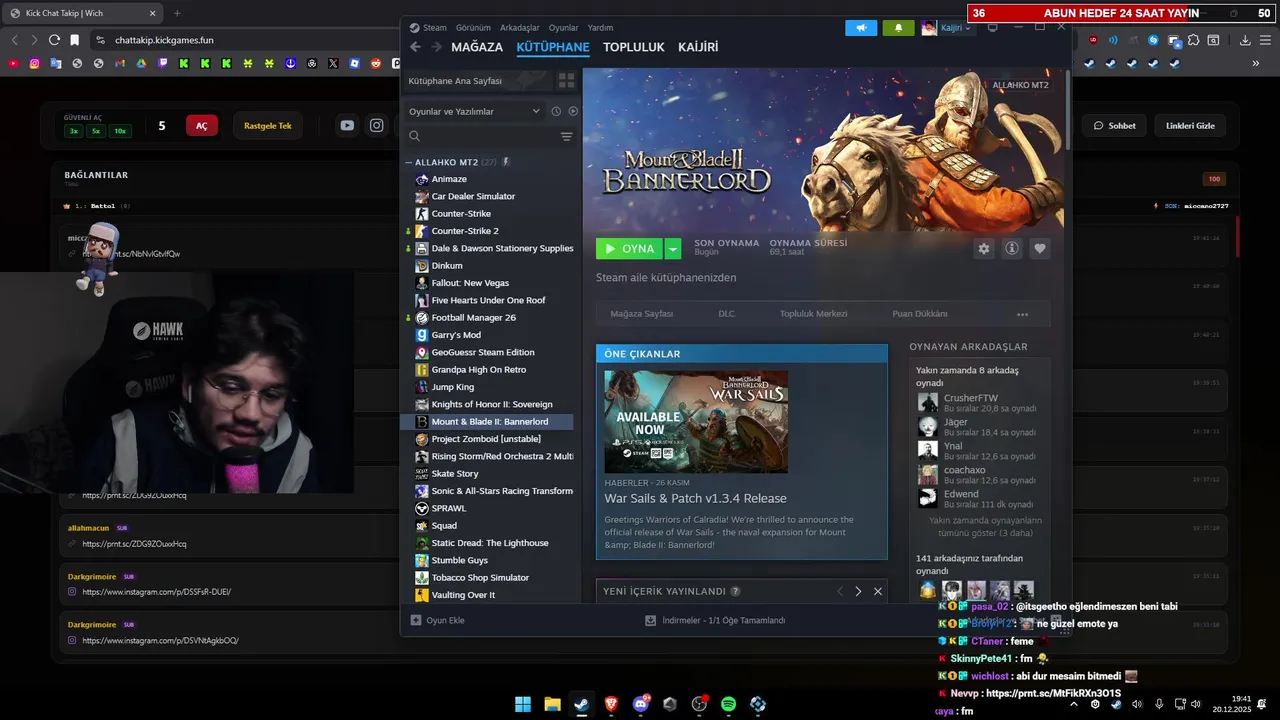Go to next new content item

tap(858, 591)
